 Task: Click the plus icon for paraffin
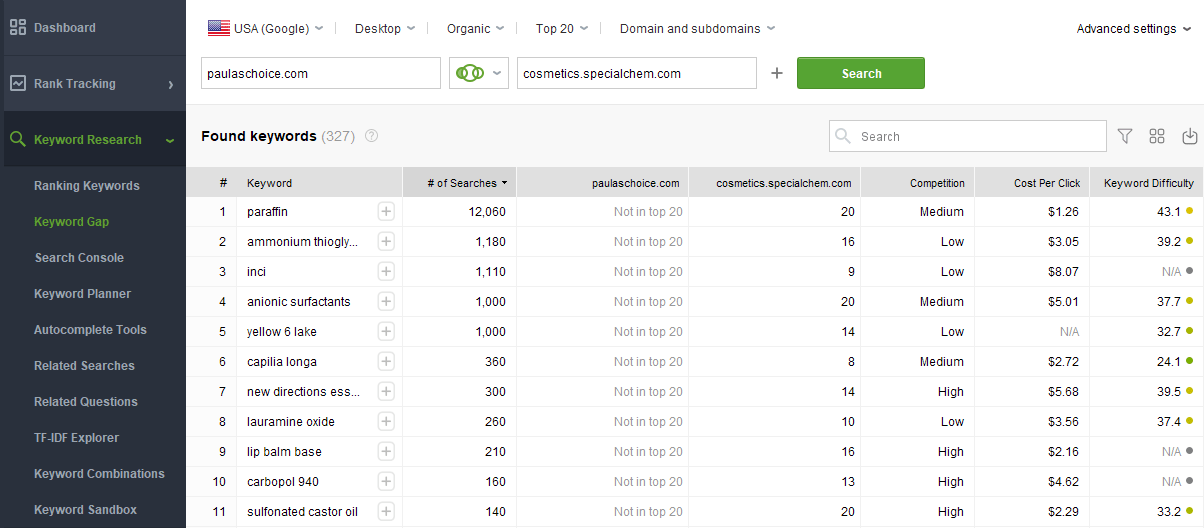(386, 211)
